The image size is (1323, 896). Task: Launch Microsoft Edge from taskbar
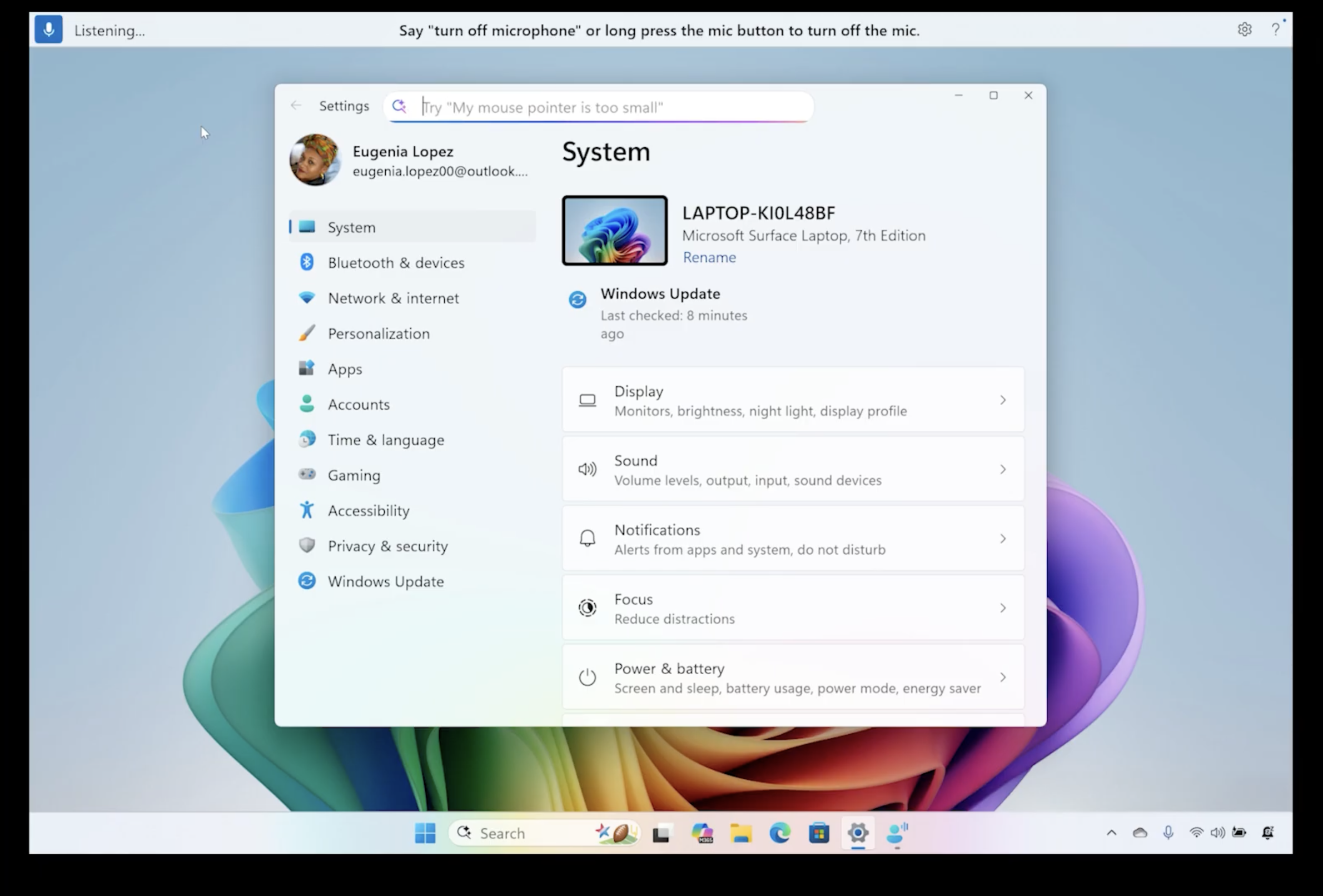pos(780,833)
